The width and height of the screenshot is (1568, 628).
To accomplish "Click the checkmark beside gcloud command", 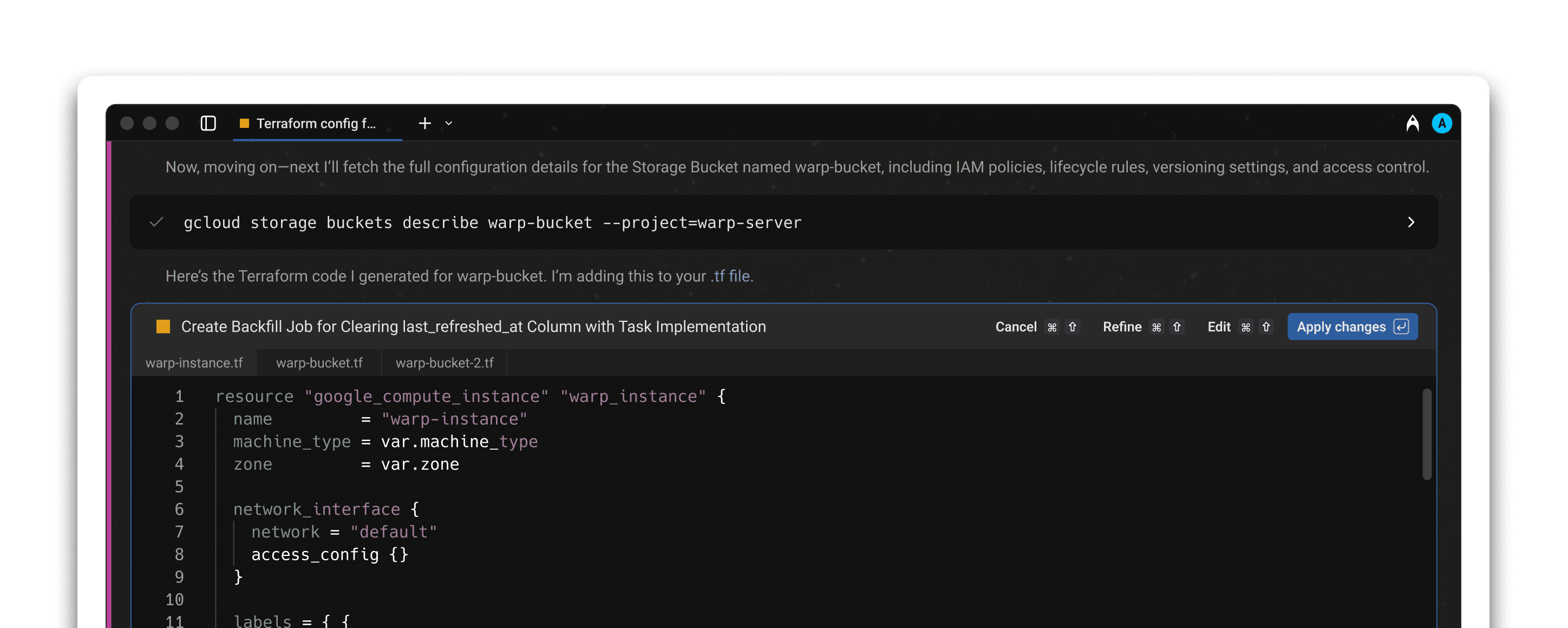I will point(156,222).
